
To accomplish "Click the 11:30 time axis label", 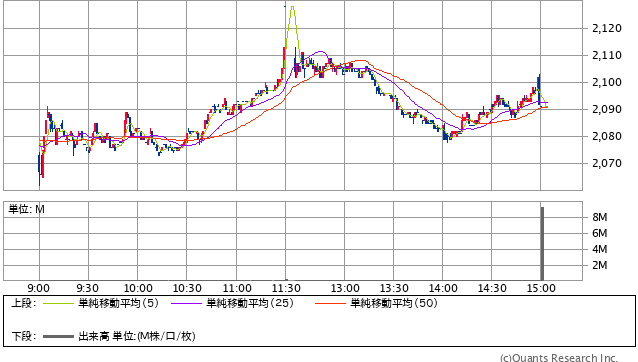I will click(286, 288).
